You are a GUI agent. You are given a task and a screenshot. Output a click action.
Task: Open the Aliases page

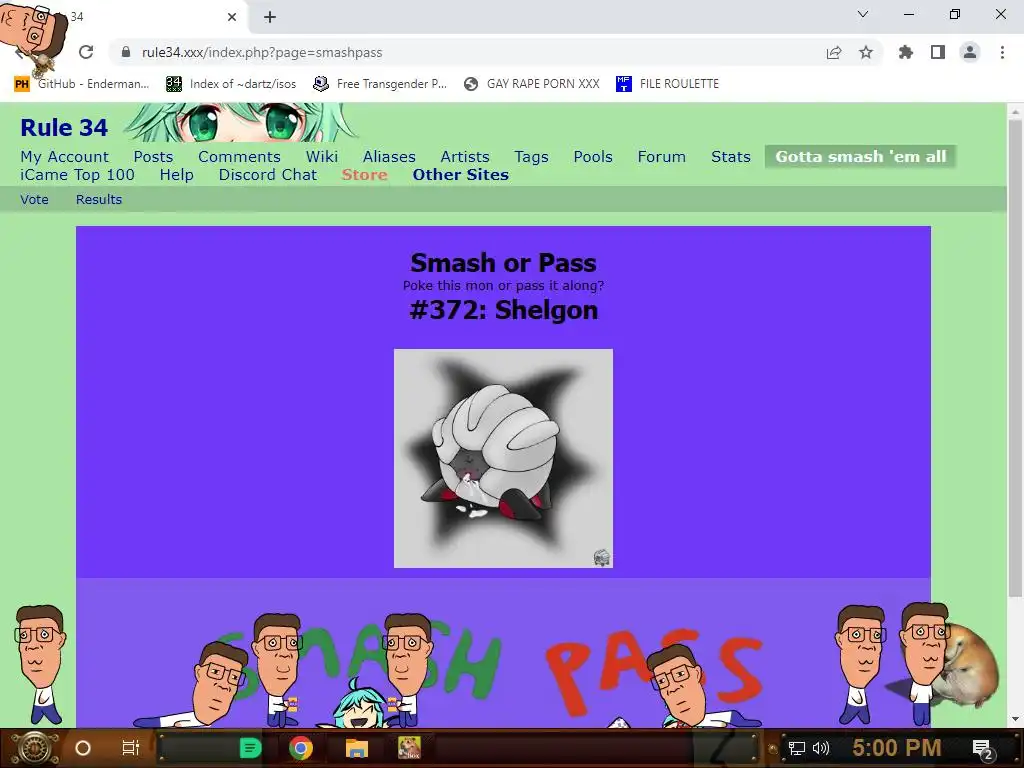(x=389, y=157)
